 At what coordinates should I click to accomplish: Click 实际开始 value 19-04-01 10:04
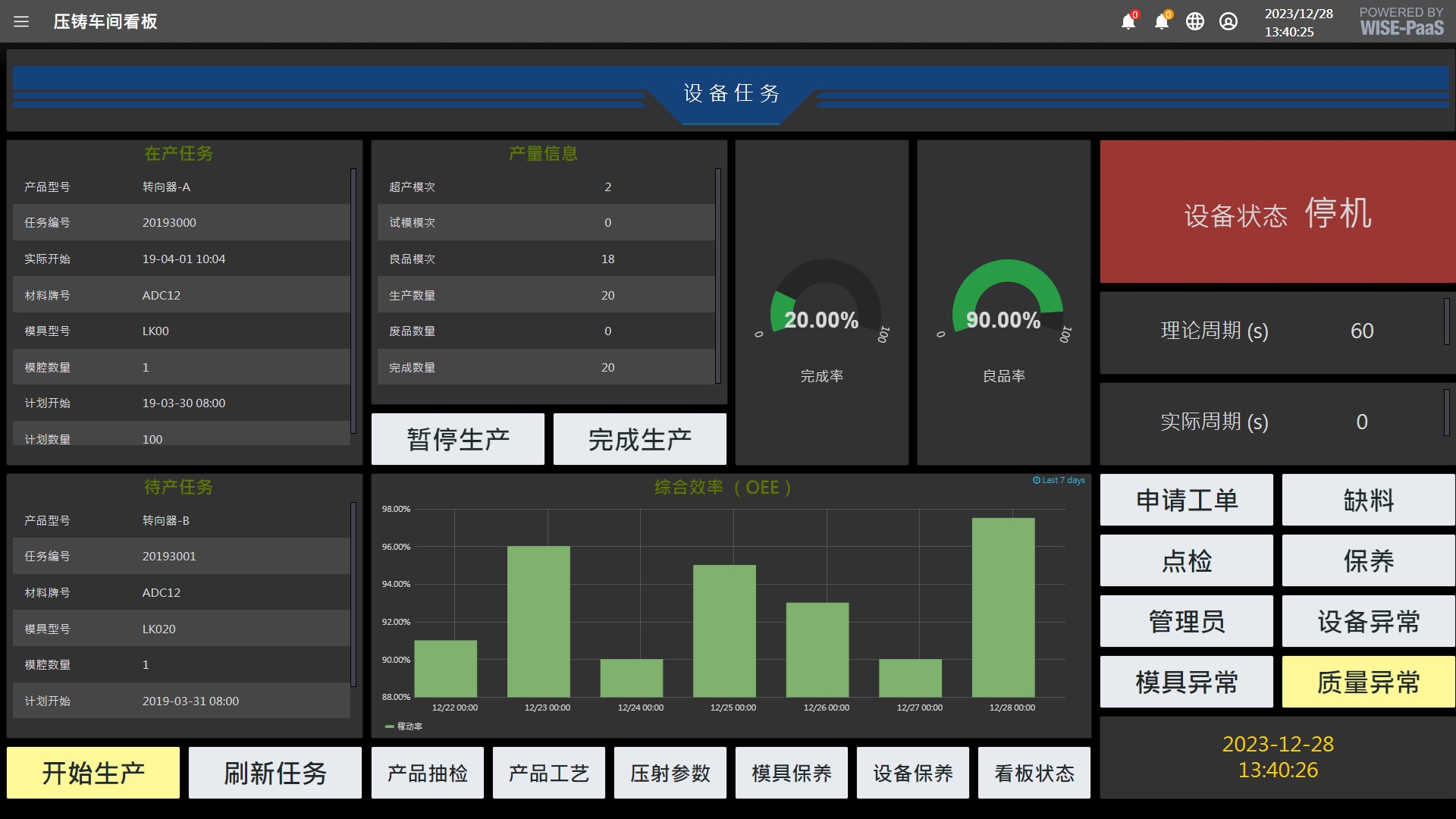[184, 259]
